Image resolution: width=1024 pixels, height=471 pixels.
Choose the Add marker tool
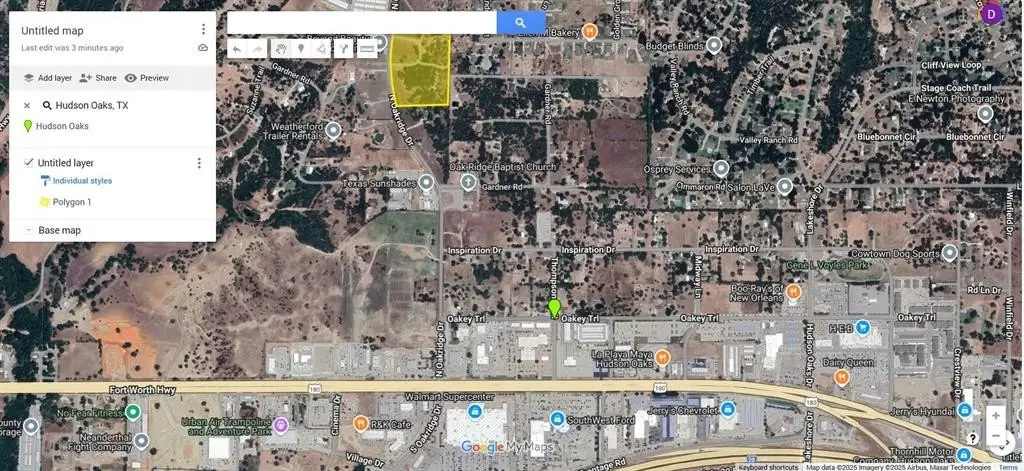pyautogui.click(x=300, y=48)
